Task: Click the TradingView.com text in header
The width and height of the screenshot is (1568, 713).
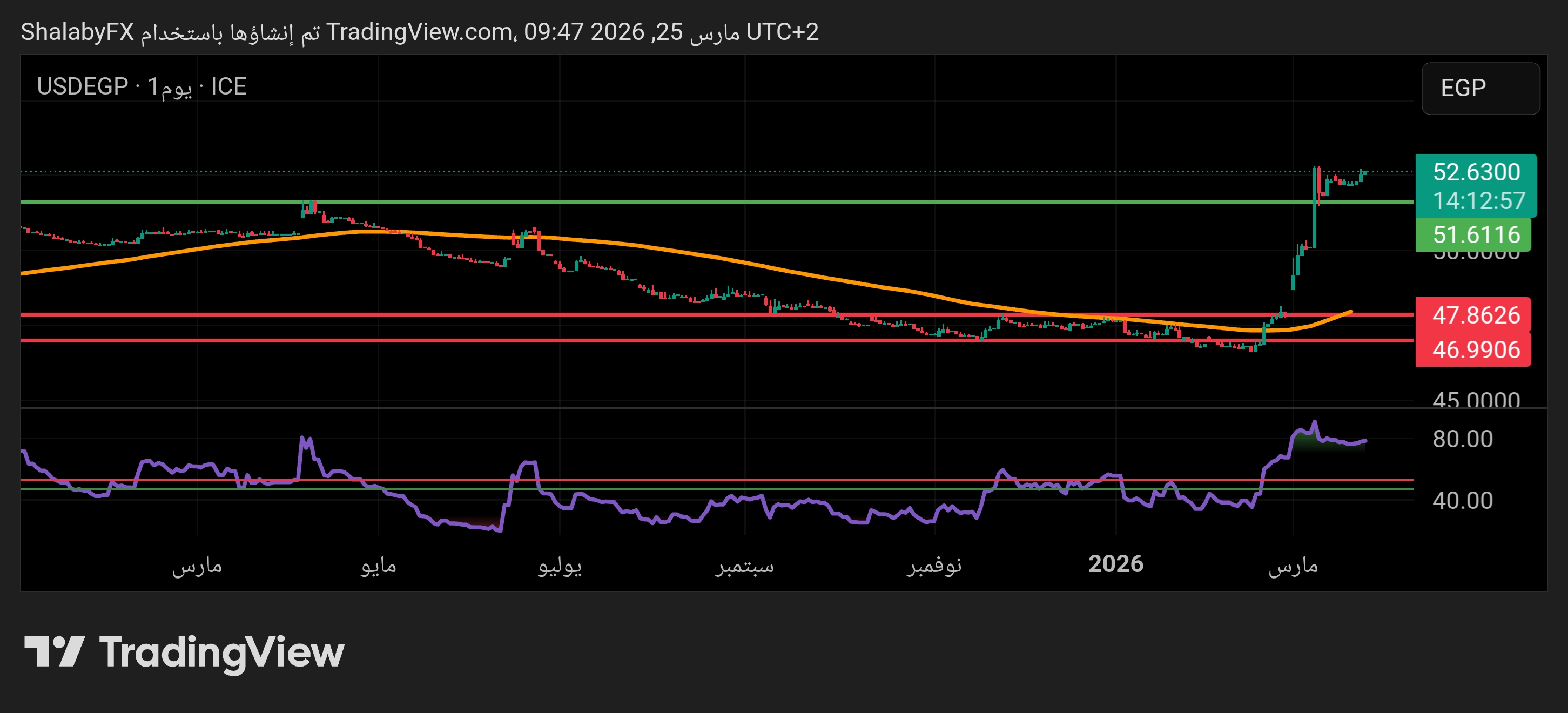Action: point(419,32)
